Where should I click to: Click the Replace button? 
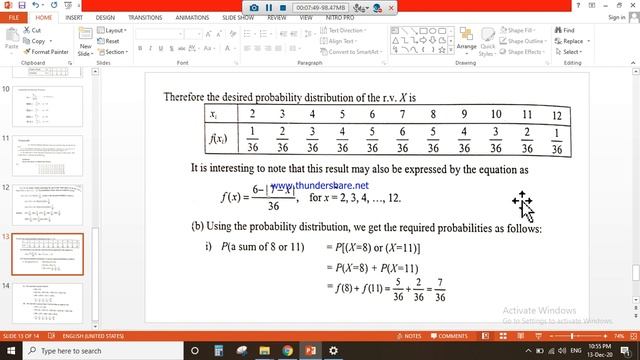(x=573, y=41)
